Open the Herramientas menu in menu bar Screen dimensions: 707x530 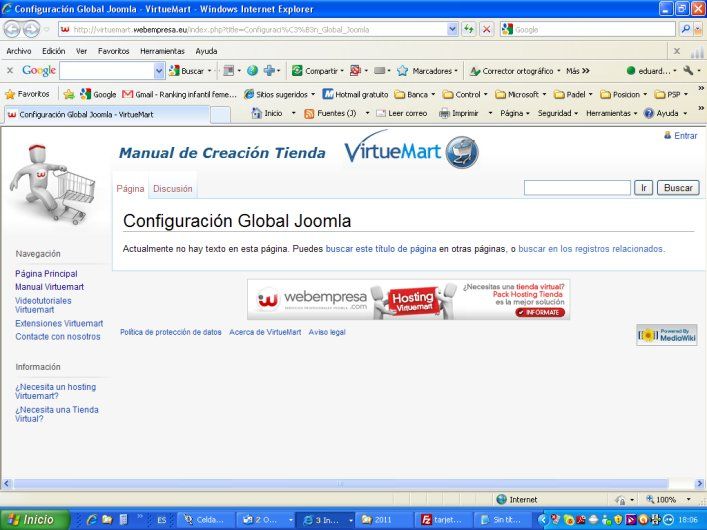click(162, 51)
